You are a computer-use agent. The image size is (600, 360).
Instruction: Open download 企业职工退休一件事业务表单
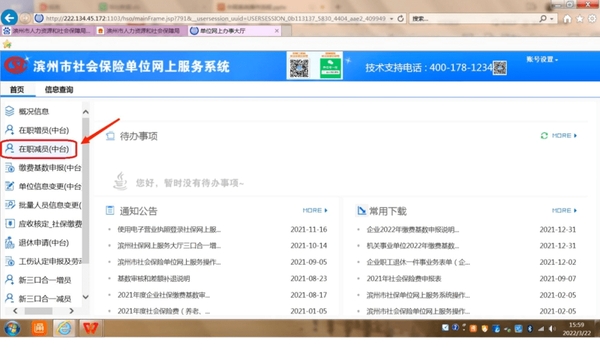[418, 262]
